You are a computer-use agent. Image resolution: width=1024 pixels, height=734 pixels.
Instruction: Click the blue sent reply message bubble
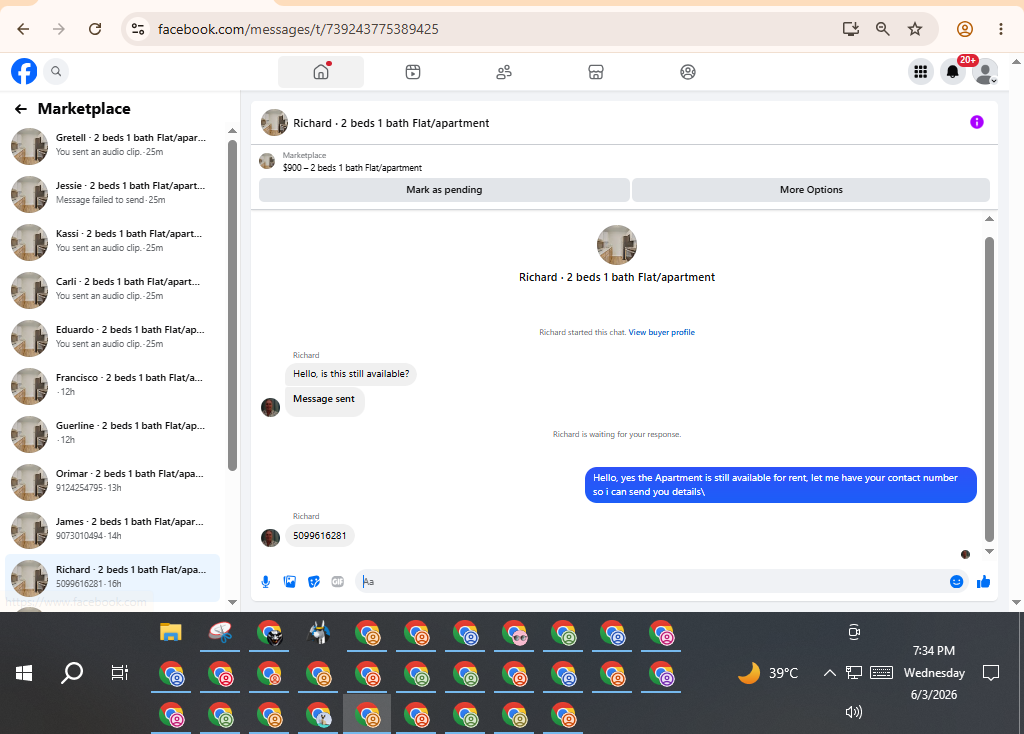[x=780, y=485]
